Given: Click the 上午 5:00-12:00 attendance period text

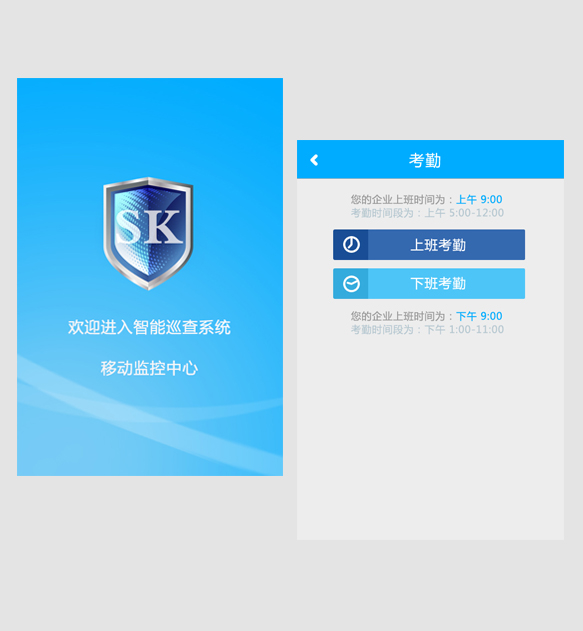Looking at the screenshot, I should click(464, 213).
